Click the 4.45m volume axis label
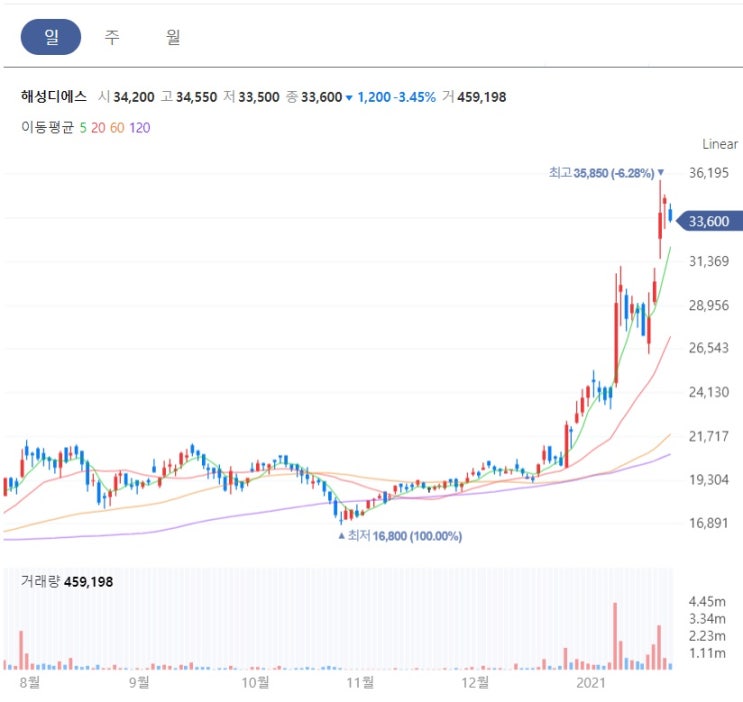The width and height of the screenshot is (743, 702). pyautogui.click(x=707, y=602)
